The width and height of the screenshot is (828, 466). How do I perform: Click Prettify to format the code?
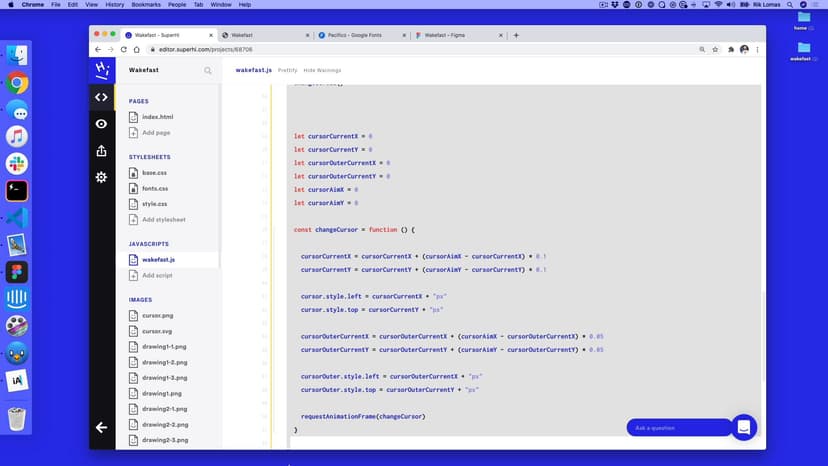point(287,70)
